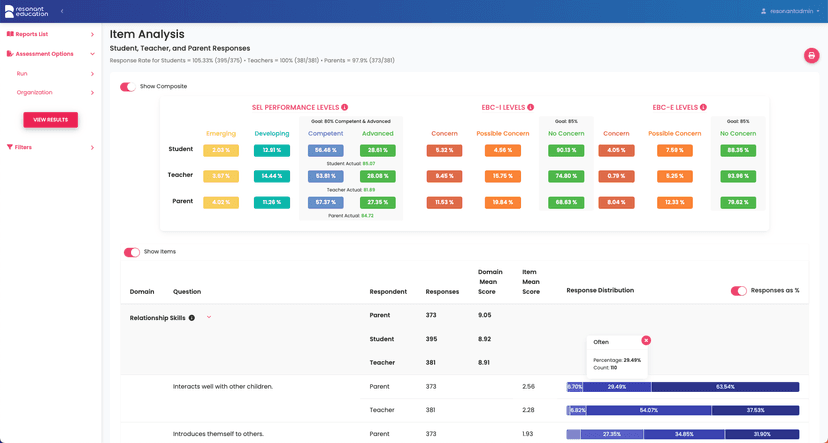
Task: Click the red print report icon
Action: pos(811,56)
